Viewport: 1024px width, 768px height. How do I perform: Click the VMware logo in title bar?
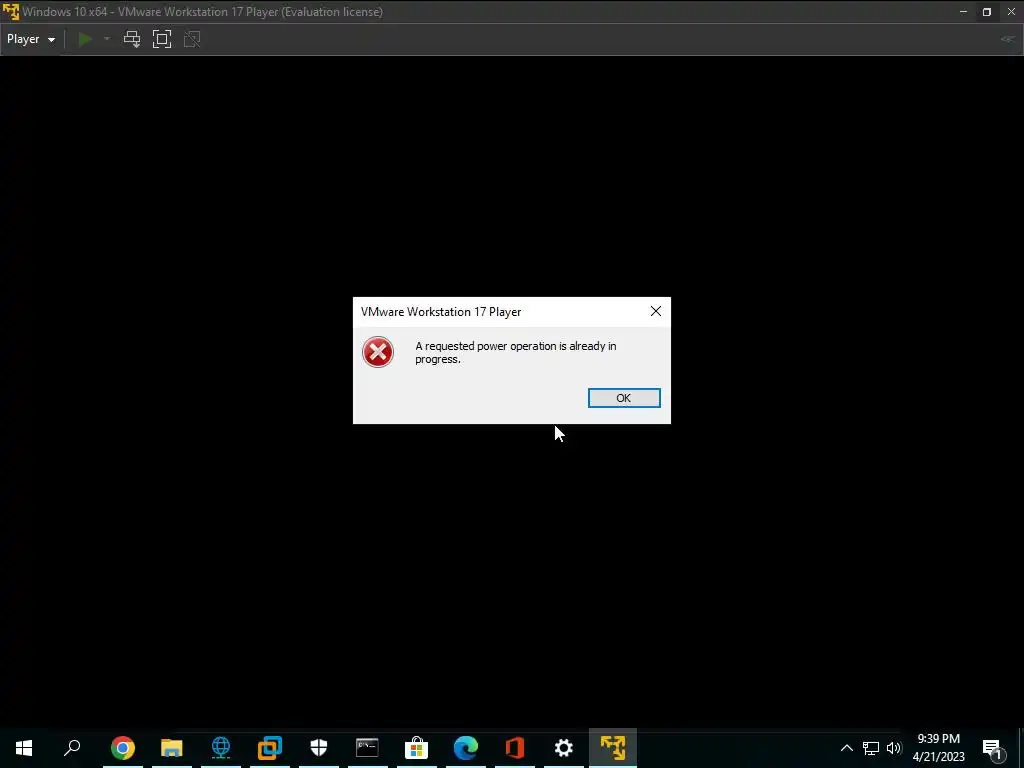click(10, 12)
